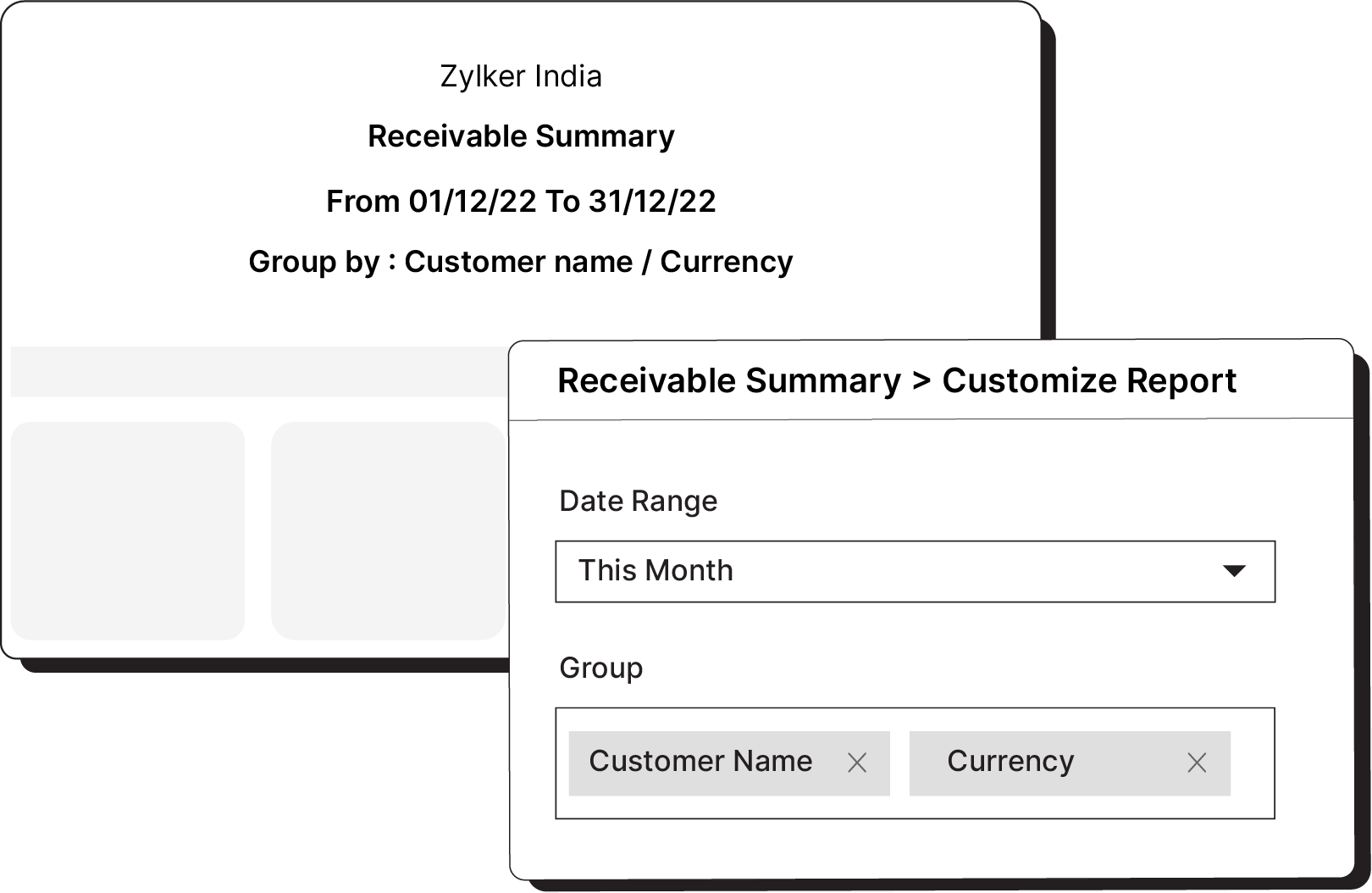Click the start date 01/12/22 in report

point(473,202)
